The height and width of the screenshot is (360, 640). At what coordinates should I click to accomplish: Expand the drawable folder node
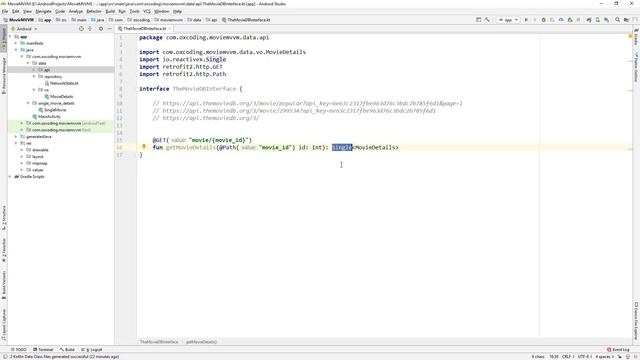[x=22, y=150]
